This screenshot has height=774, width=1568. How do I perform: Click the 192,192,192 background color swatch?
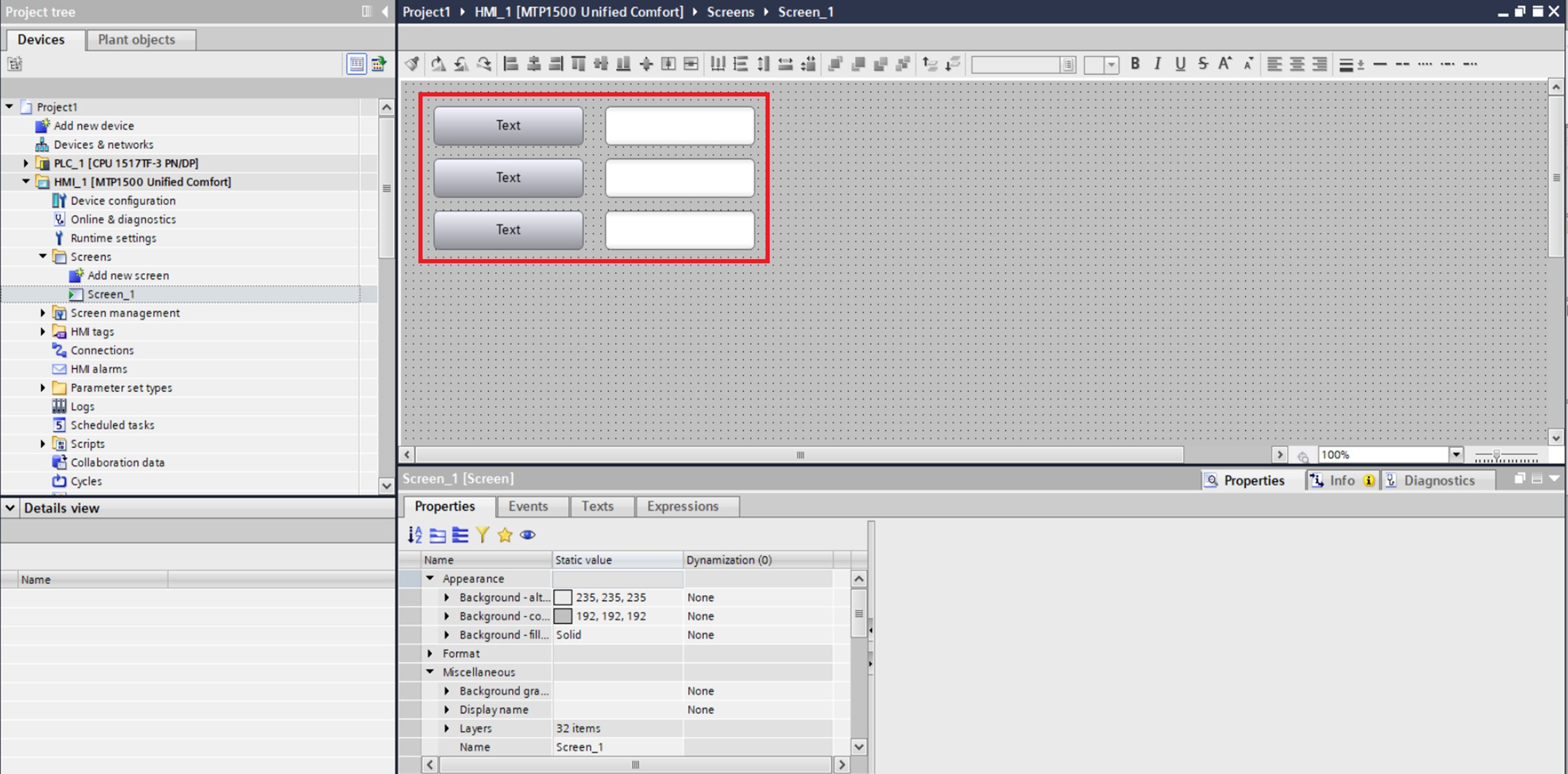point(562,616)
